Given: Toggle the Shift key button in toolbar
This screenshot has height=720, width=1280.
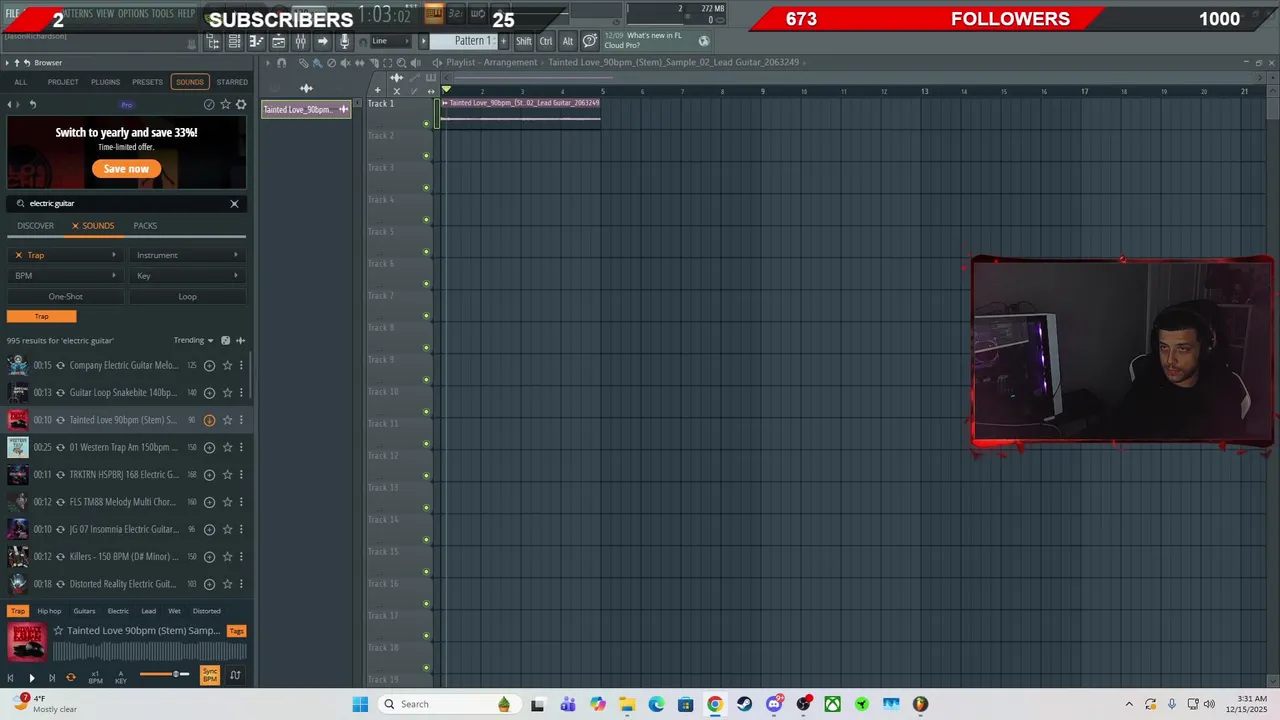Looking at the screenshot, I should [x=524, y=41].
